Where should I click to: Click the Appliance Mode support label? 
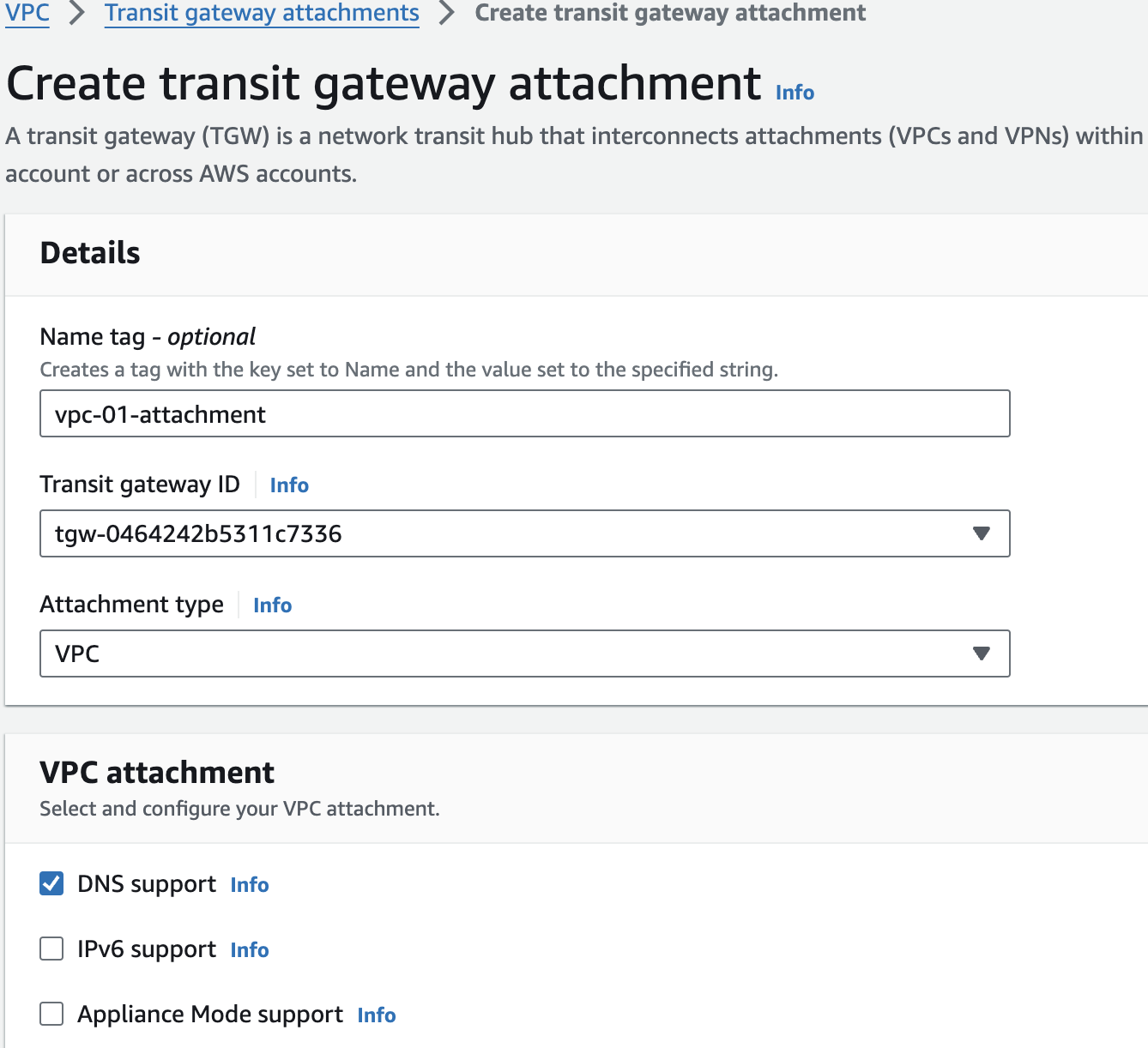point(210,1015)
